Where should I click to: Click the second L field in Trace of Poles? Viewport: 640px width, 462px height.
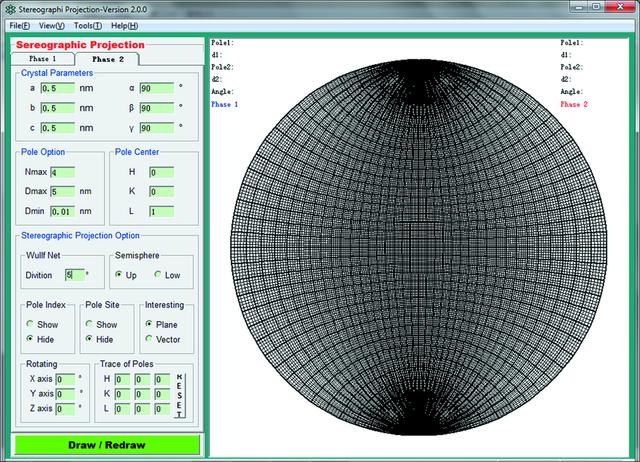[x=142, y=409]
